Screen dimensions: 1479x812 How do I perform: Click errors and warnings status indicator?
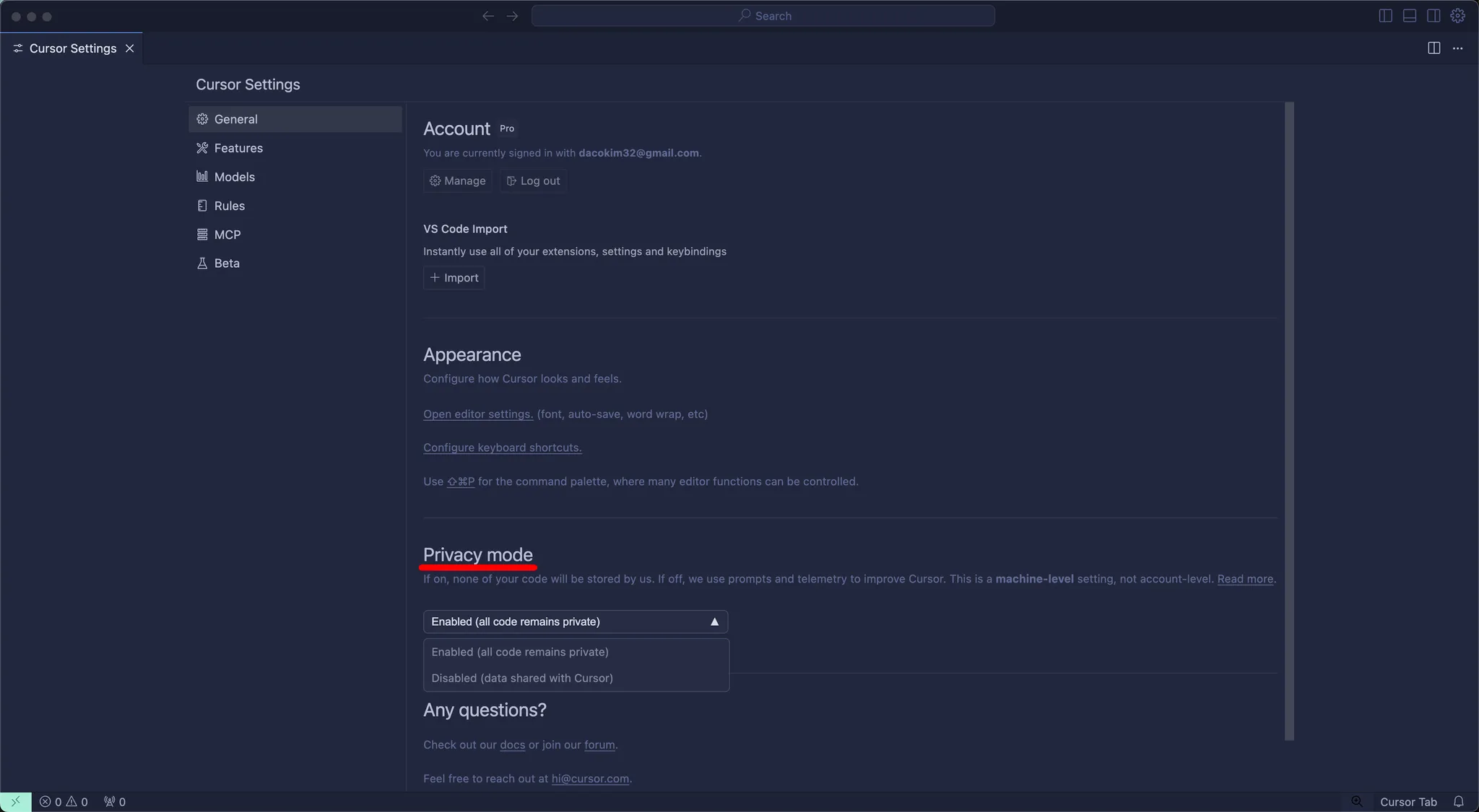coord(64,802)
